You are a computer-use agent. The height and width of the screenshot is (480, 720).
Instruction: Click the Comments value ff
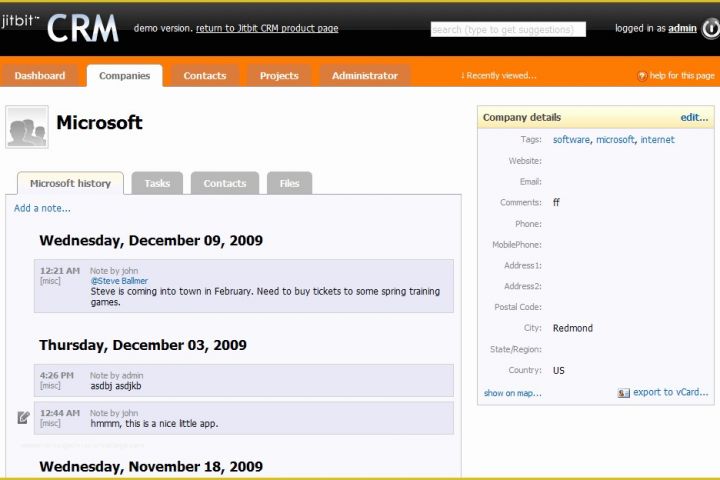556,202
